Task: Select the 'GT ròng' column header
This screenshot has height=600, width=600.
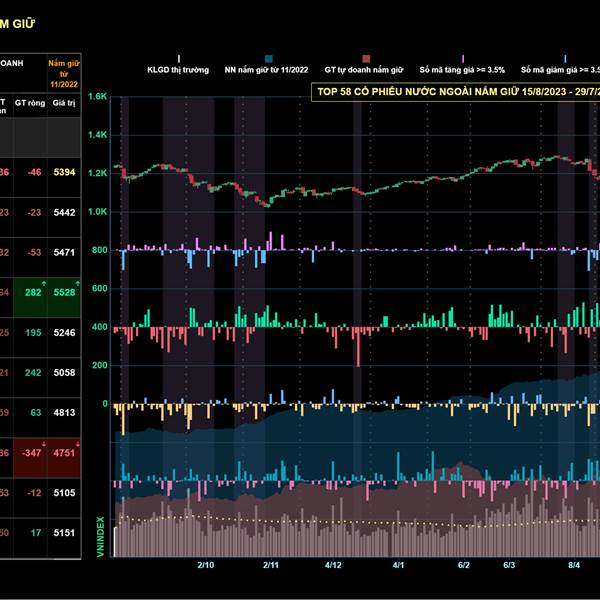Action: point(30,103)
